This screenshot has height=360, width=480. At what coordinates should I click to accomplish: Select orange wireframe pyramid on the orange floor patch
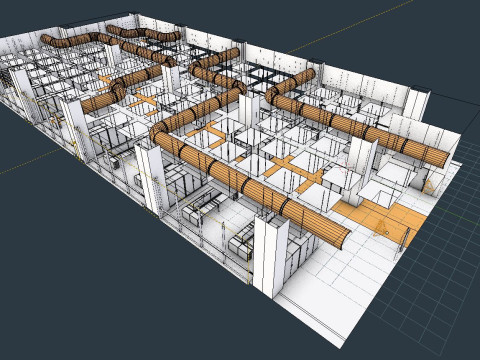[x=380, y=228]
